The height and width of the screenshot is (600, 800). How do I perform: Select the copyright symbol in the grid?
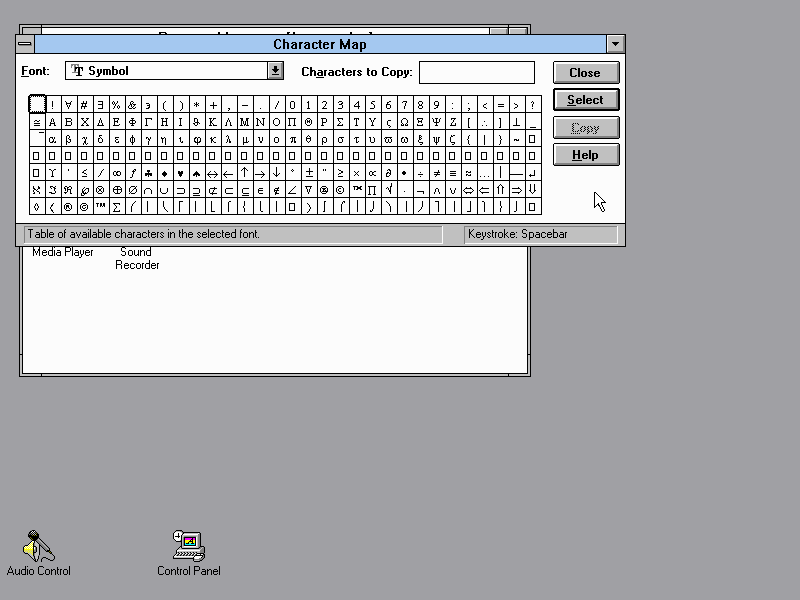(340, 190)
